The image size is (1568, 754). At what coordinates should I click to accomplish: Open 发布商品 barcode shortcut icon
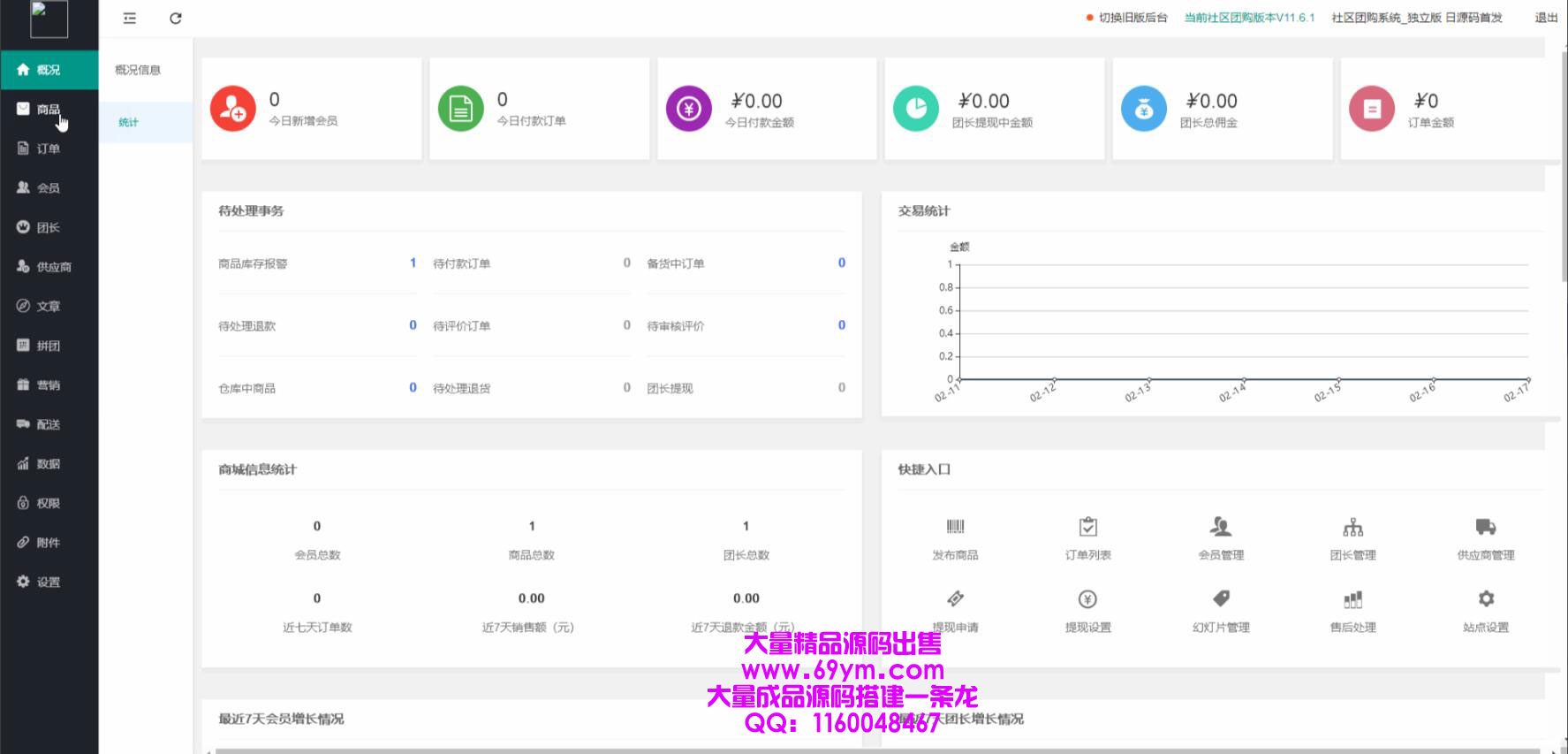coord(955,527)
